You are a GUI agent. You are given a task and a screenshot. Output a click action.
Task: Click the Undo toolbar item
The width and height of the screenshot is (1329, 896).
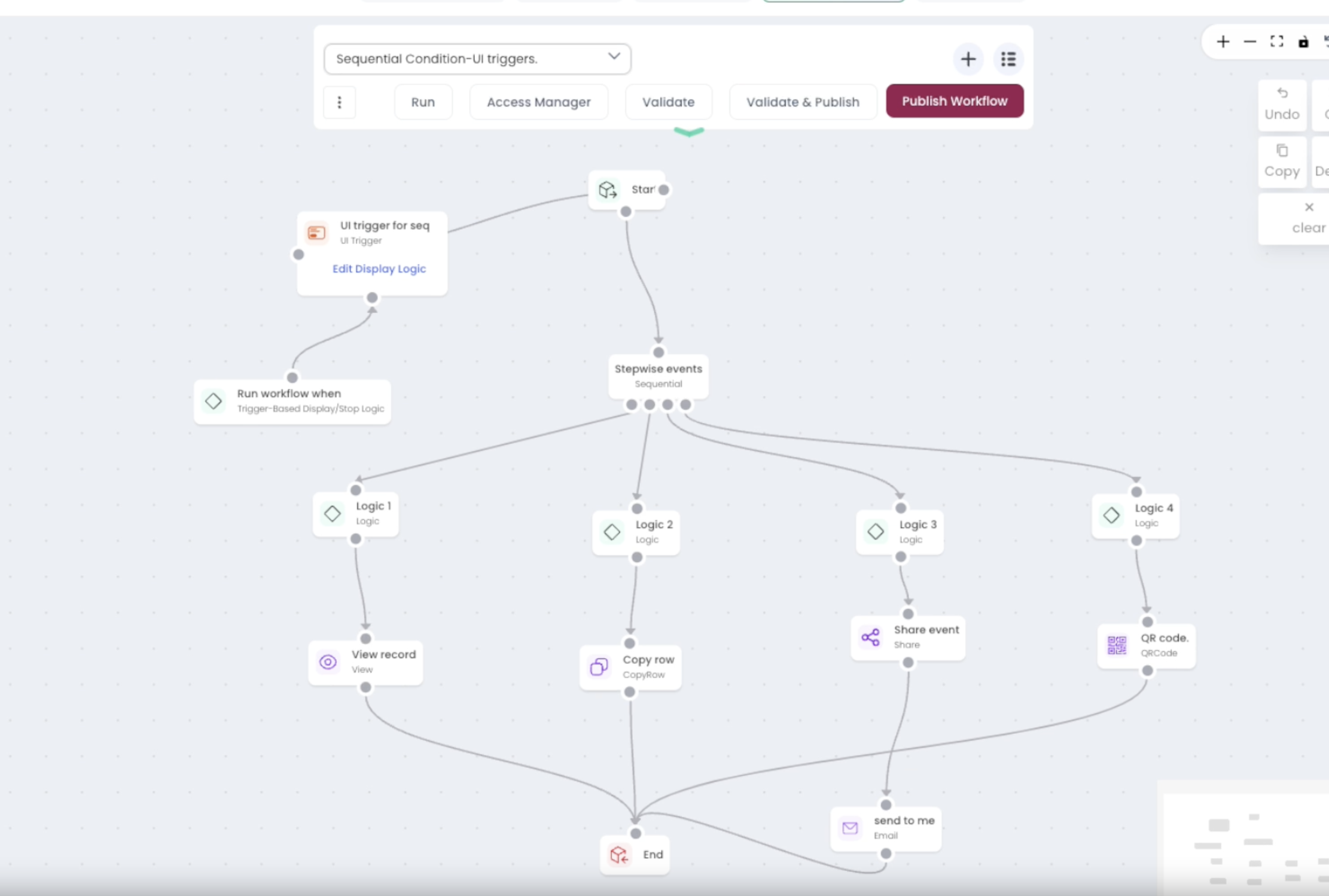[x=1282, y=105]
